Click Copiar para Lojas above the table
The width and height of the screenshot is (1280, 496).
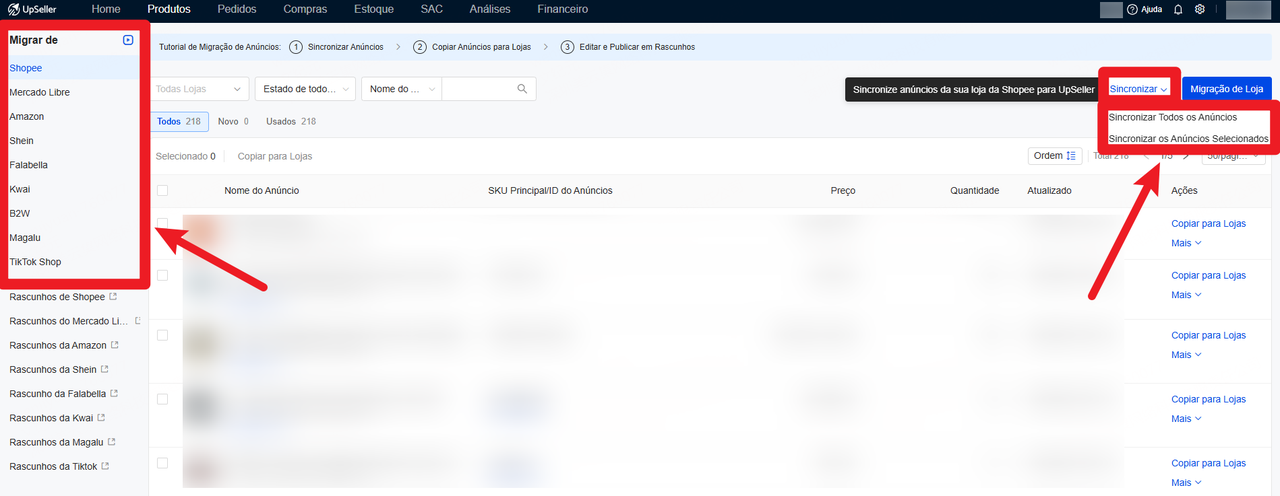pos(275,156)
